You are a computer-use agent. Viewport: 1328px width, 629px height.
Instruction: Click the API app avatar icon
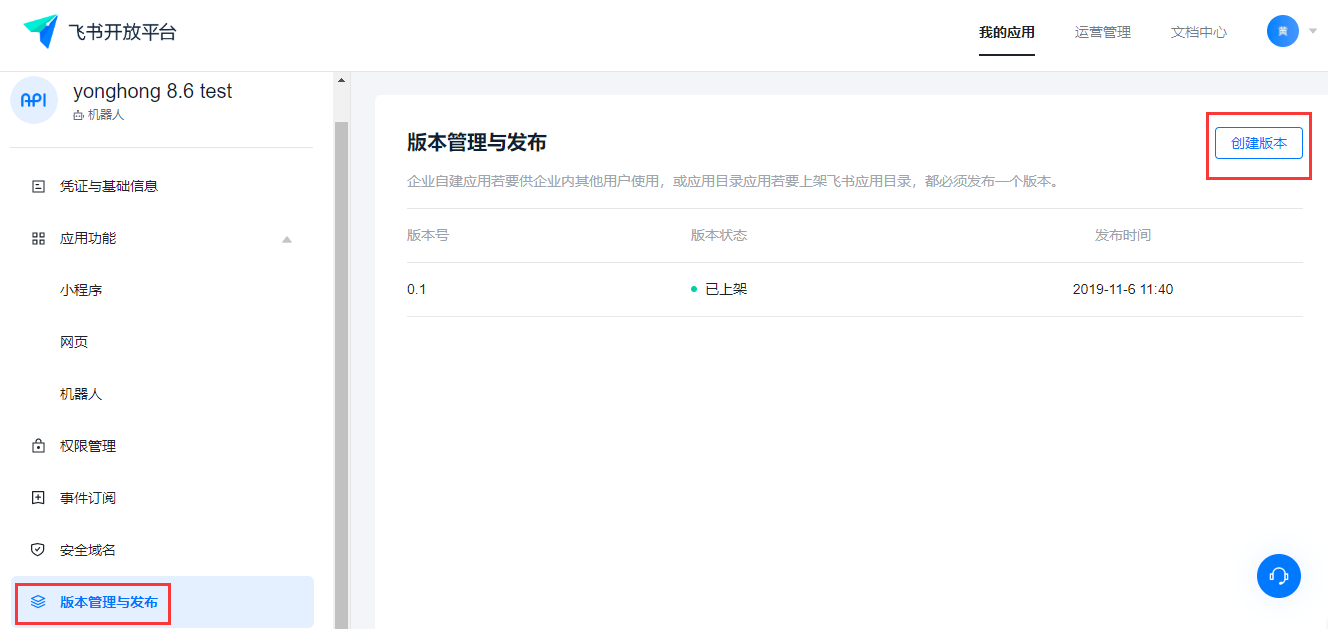point(34,100)
